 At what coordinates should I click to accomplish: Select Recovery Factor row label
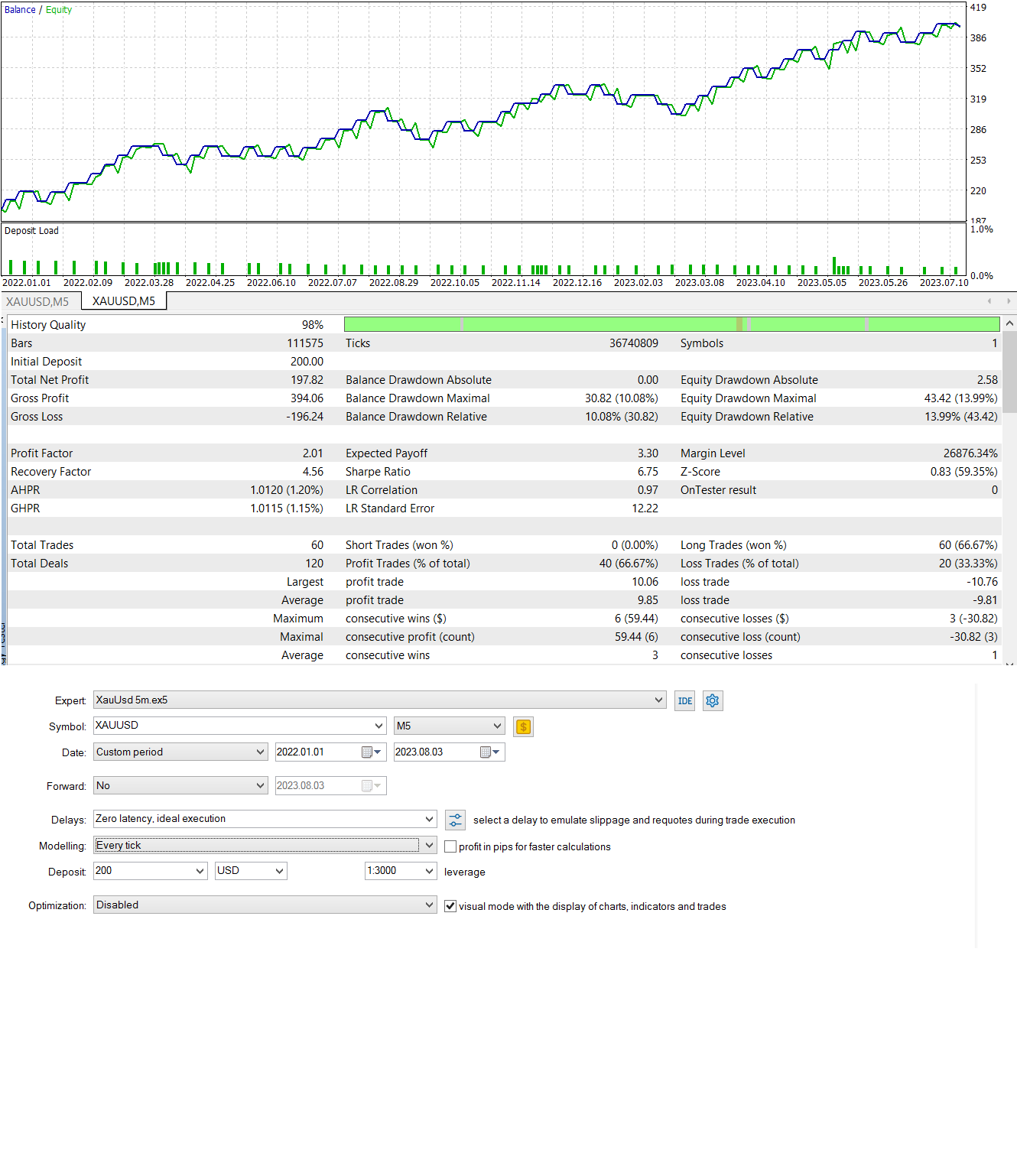[51, 472]
